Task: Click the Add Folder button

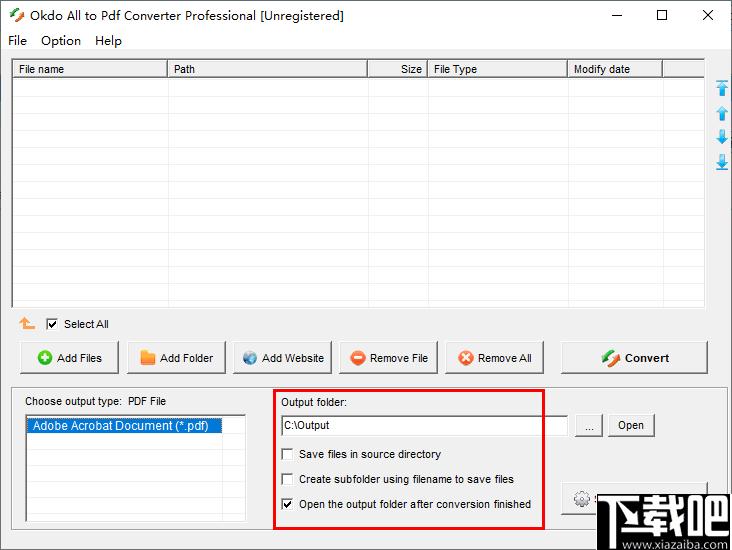Action: tap(176, 358)
